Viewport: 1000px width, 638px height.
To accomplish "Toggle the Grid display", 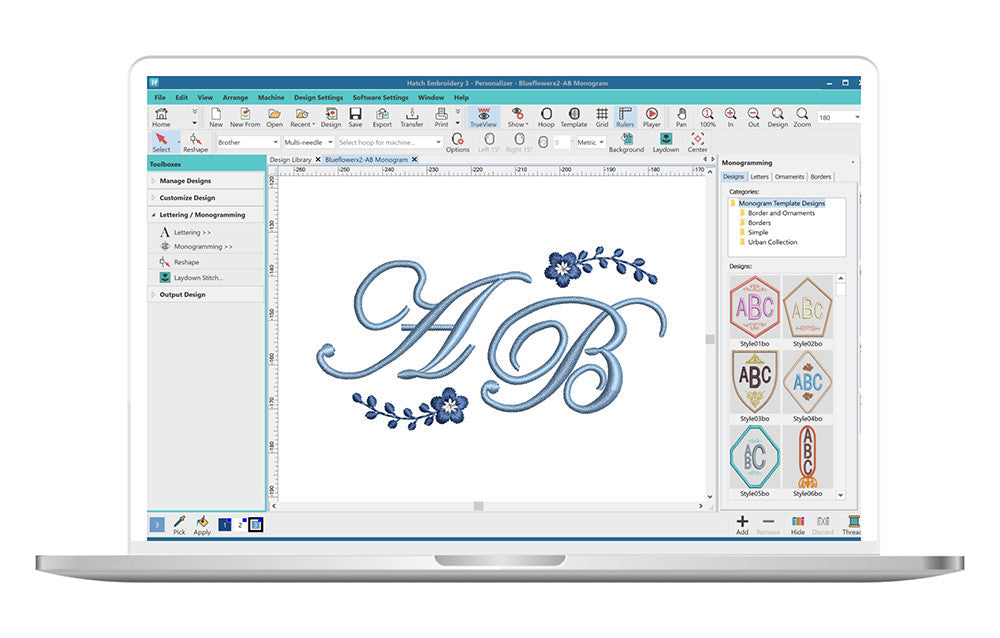I will pos(602,117).
